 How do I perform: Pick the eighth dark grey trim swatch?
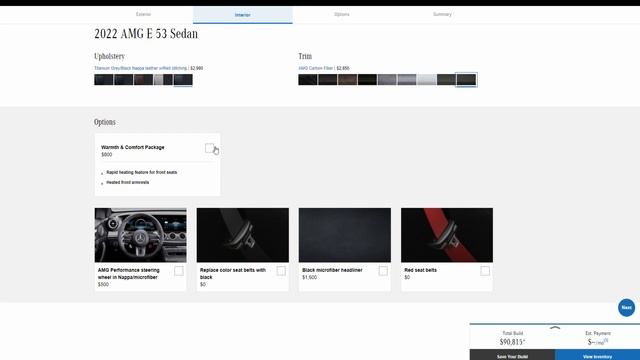point(447,80)
